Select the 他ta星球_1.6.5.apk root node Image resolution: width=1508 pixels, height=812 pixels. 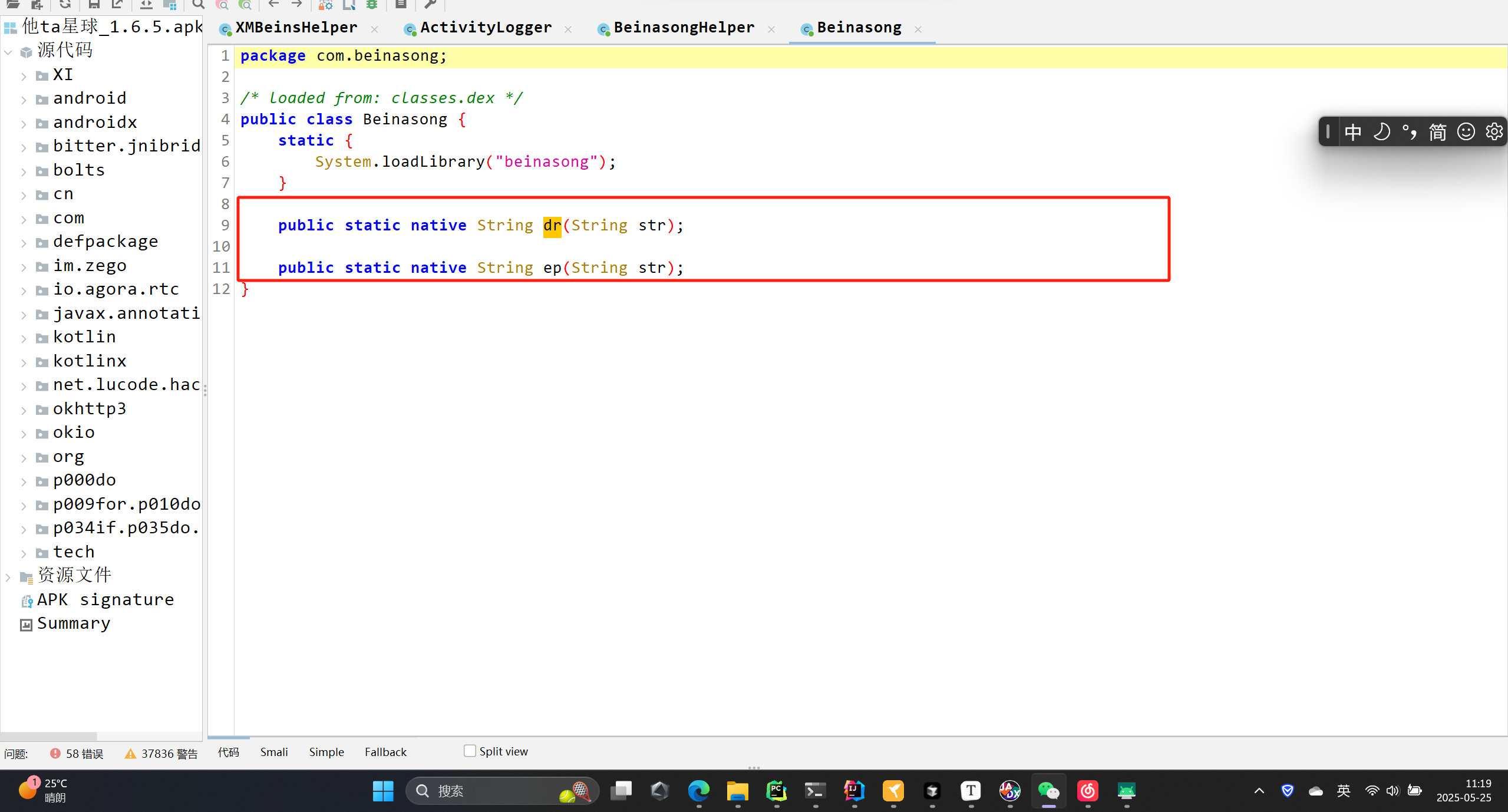[112, 27]
